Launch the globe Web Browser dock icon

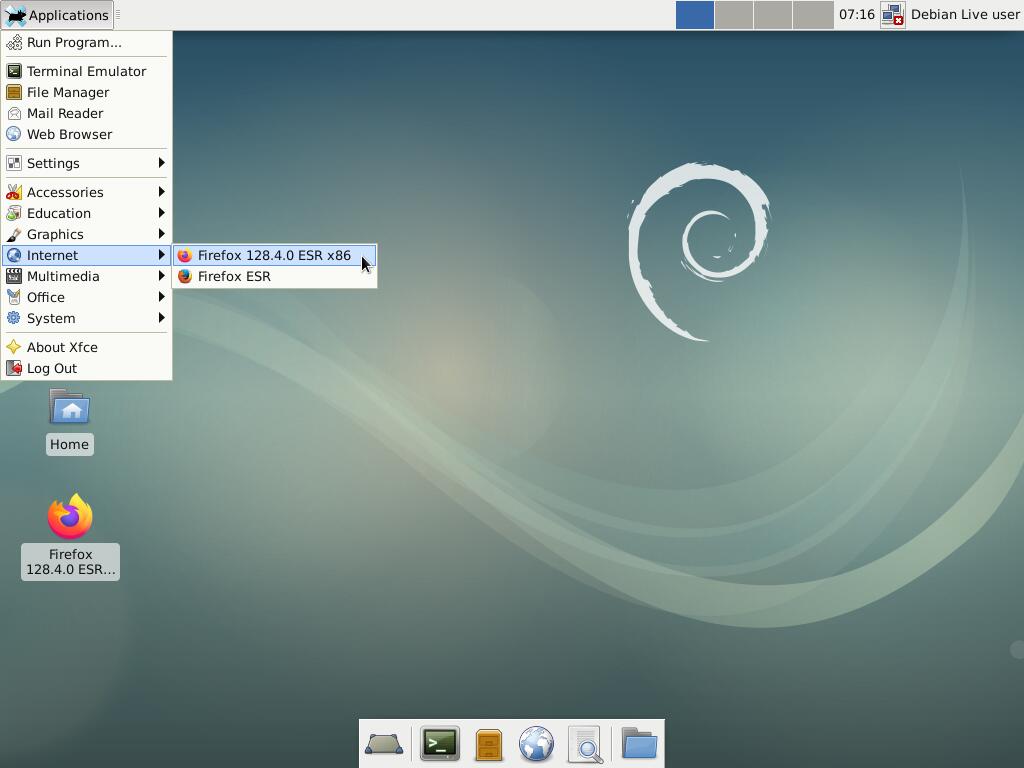(536, 744)
